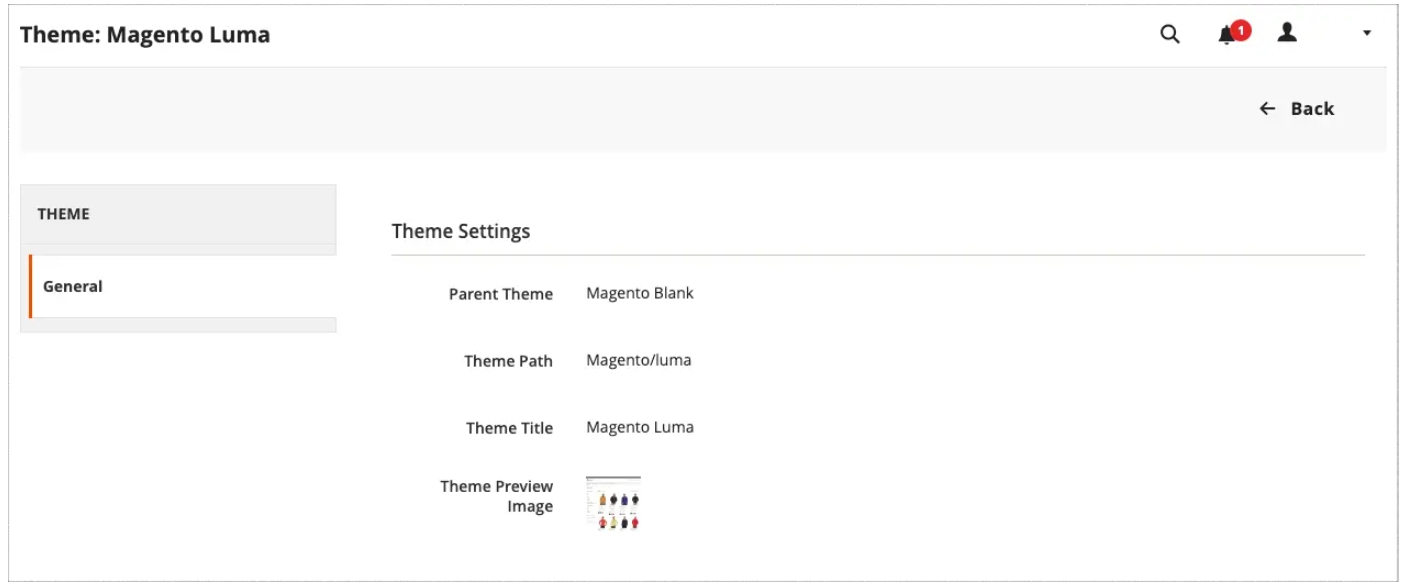Click the Theme Preview Image label
Screen dimensions: 1411x588
[497, 496]
